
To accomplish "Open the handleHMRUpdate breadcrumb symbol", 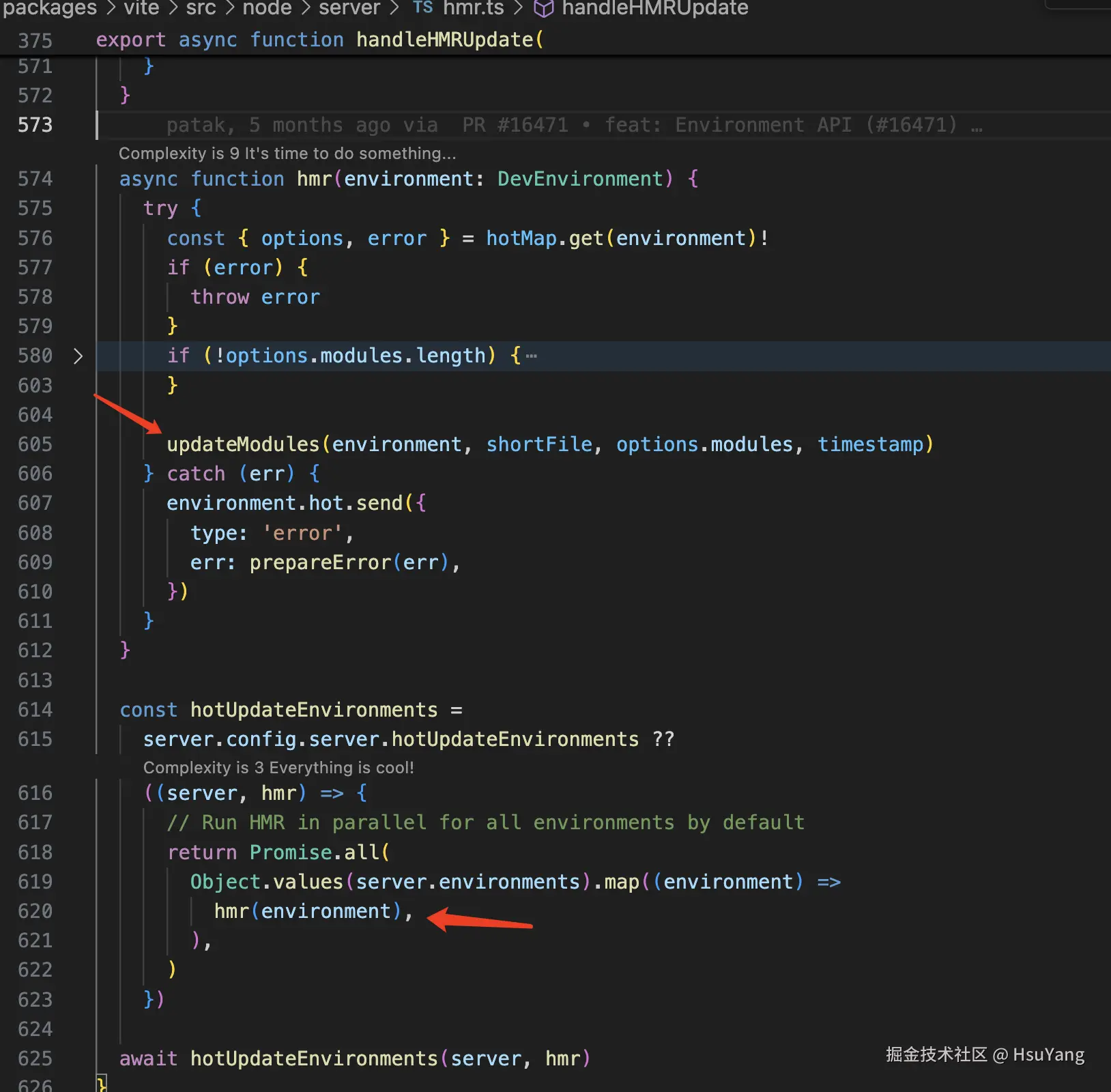I will [x=655, y=8].
